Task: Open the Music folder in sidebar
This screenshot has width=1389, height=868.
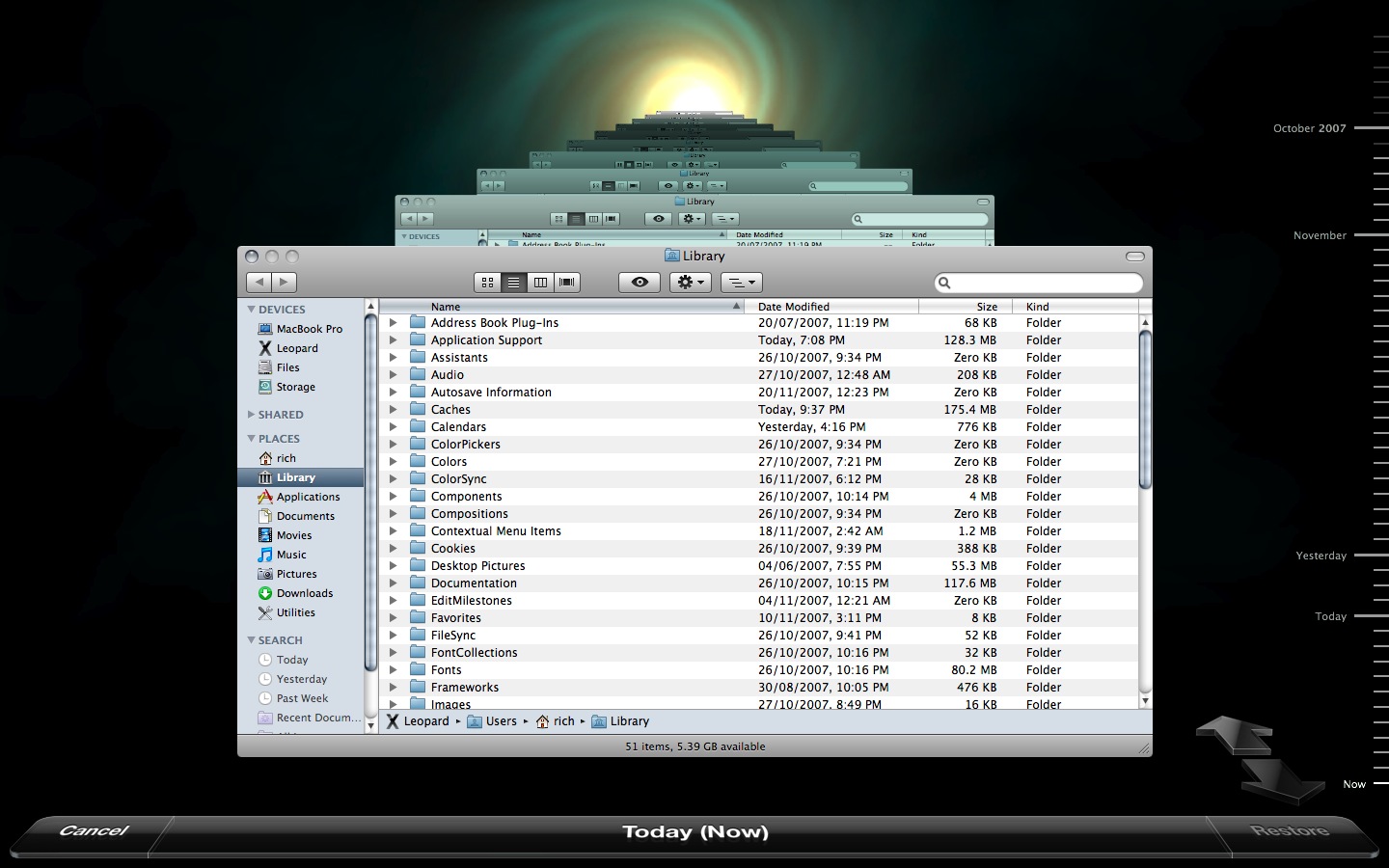Action: 290,555
